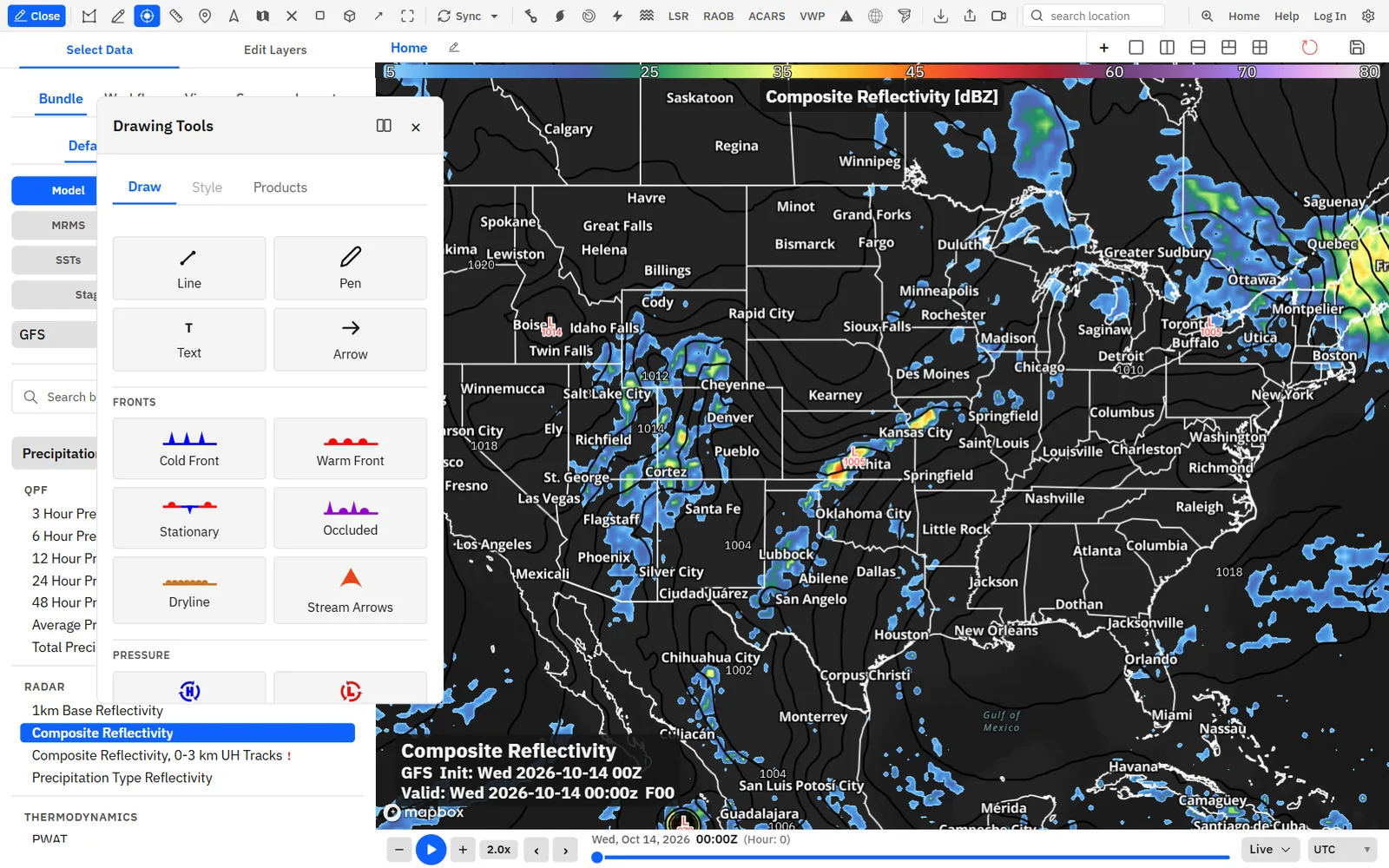Screen dimensions: 1389x868
Task: Choose the Cold Front drawing tool
Action: [x=189, y=448]
